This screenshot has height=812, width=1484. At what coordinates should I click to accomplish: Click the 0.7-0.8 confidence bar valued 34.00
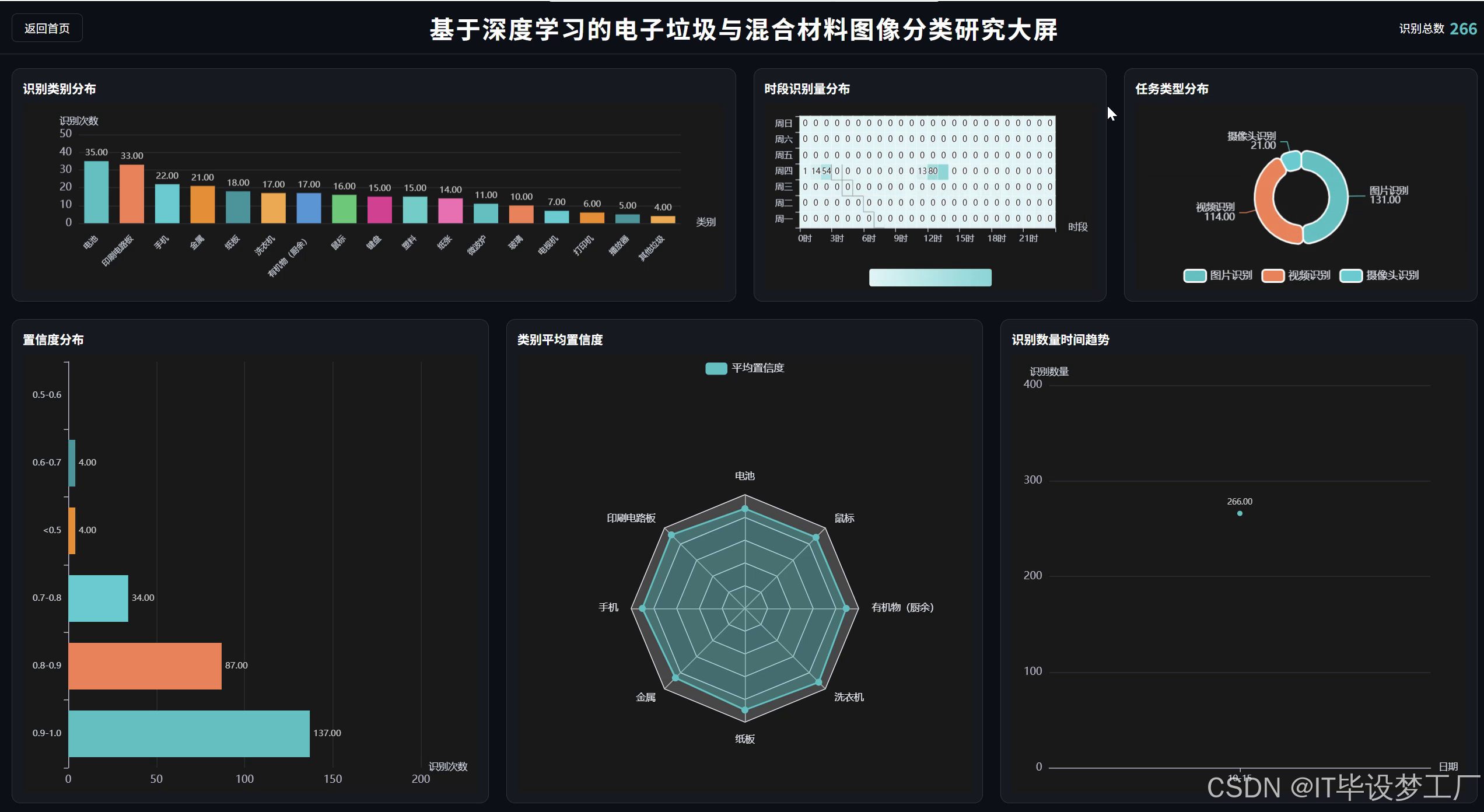(x=98, y=598)
